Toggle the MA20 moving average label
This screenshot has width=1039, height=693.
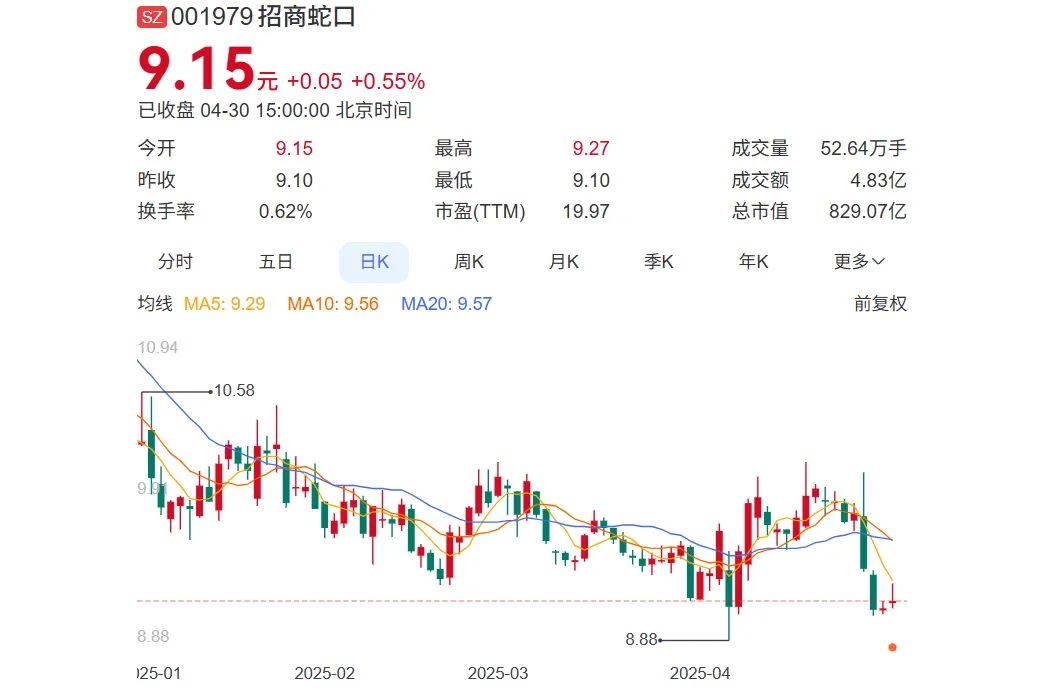pyautogui.click(x=446, y=304)
